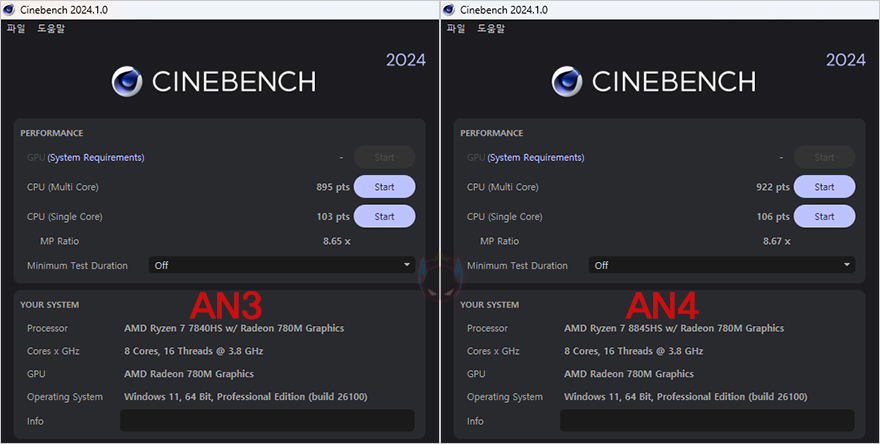Select the 106 pts single core score
The width and height of the screenshot is (880, 444).
coord(773,216)
